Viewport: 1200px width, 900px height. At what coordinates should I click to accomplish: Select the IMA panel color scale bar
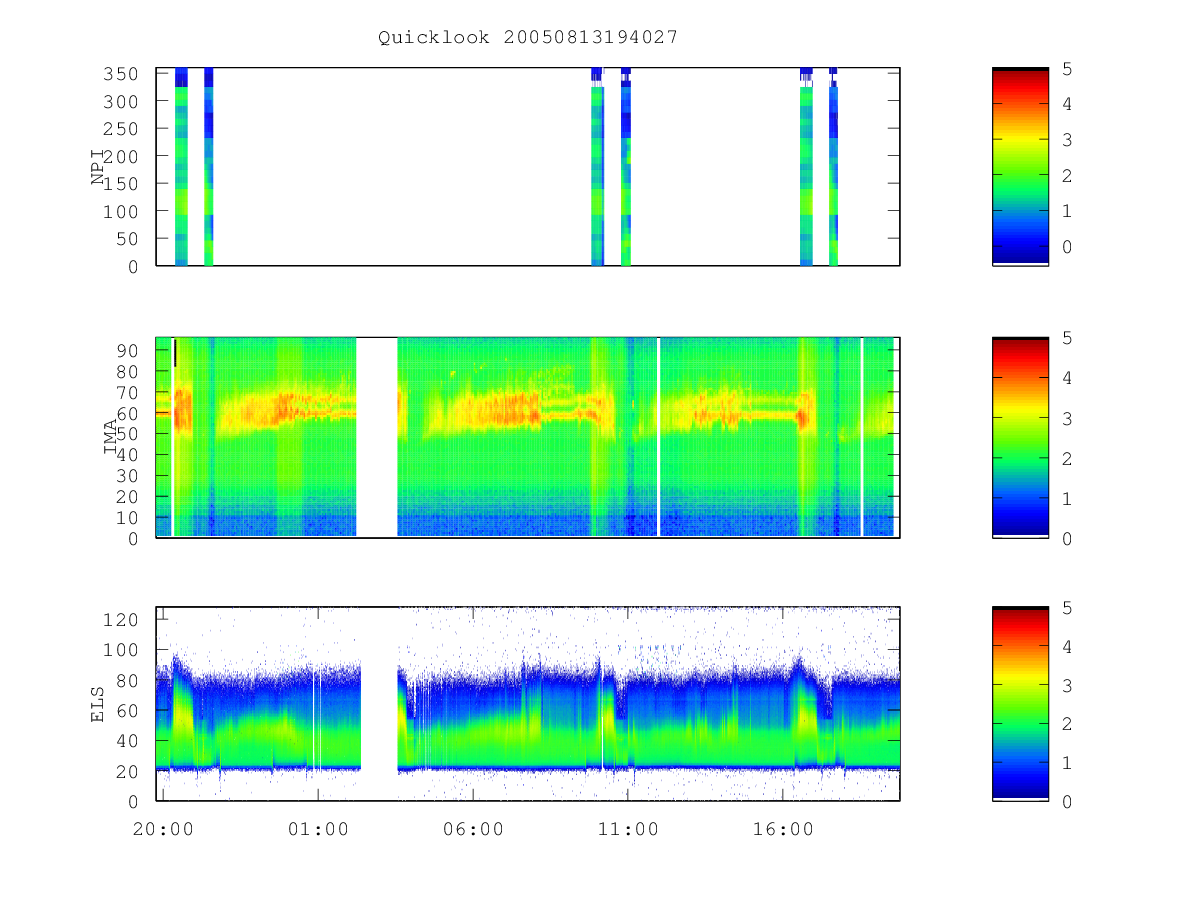click(x=1020, y=437)
